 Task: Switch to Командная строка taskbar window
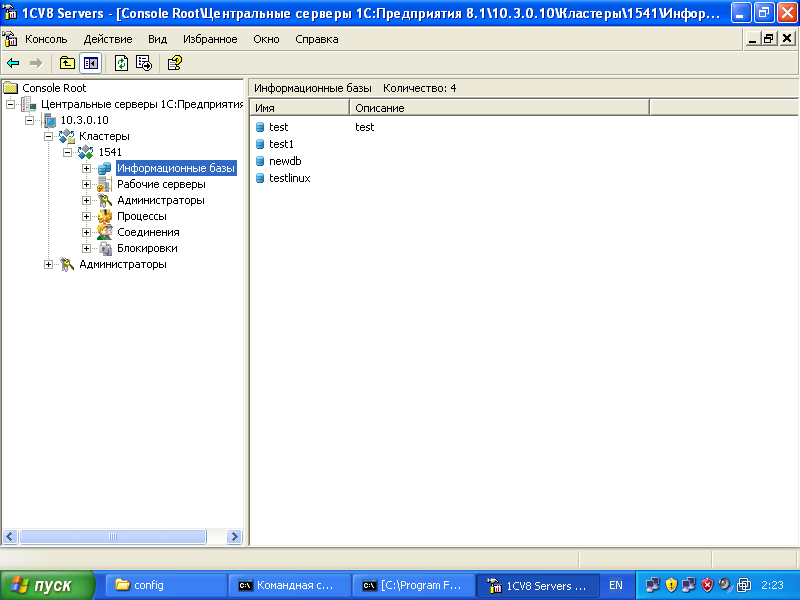pos(290,585)
